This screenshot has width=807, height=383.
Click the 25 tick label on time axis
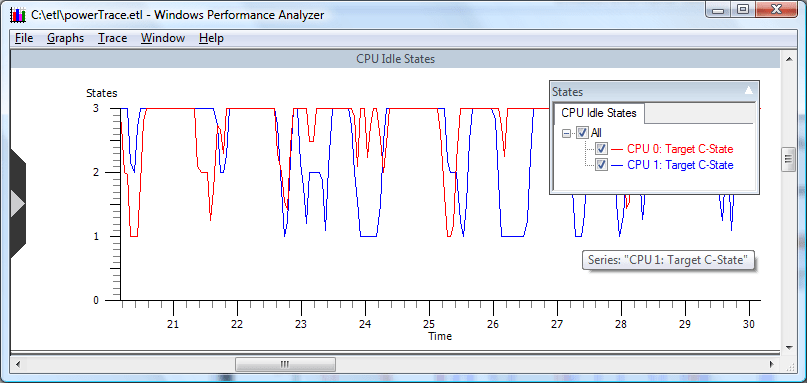tap(429, 325)
